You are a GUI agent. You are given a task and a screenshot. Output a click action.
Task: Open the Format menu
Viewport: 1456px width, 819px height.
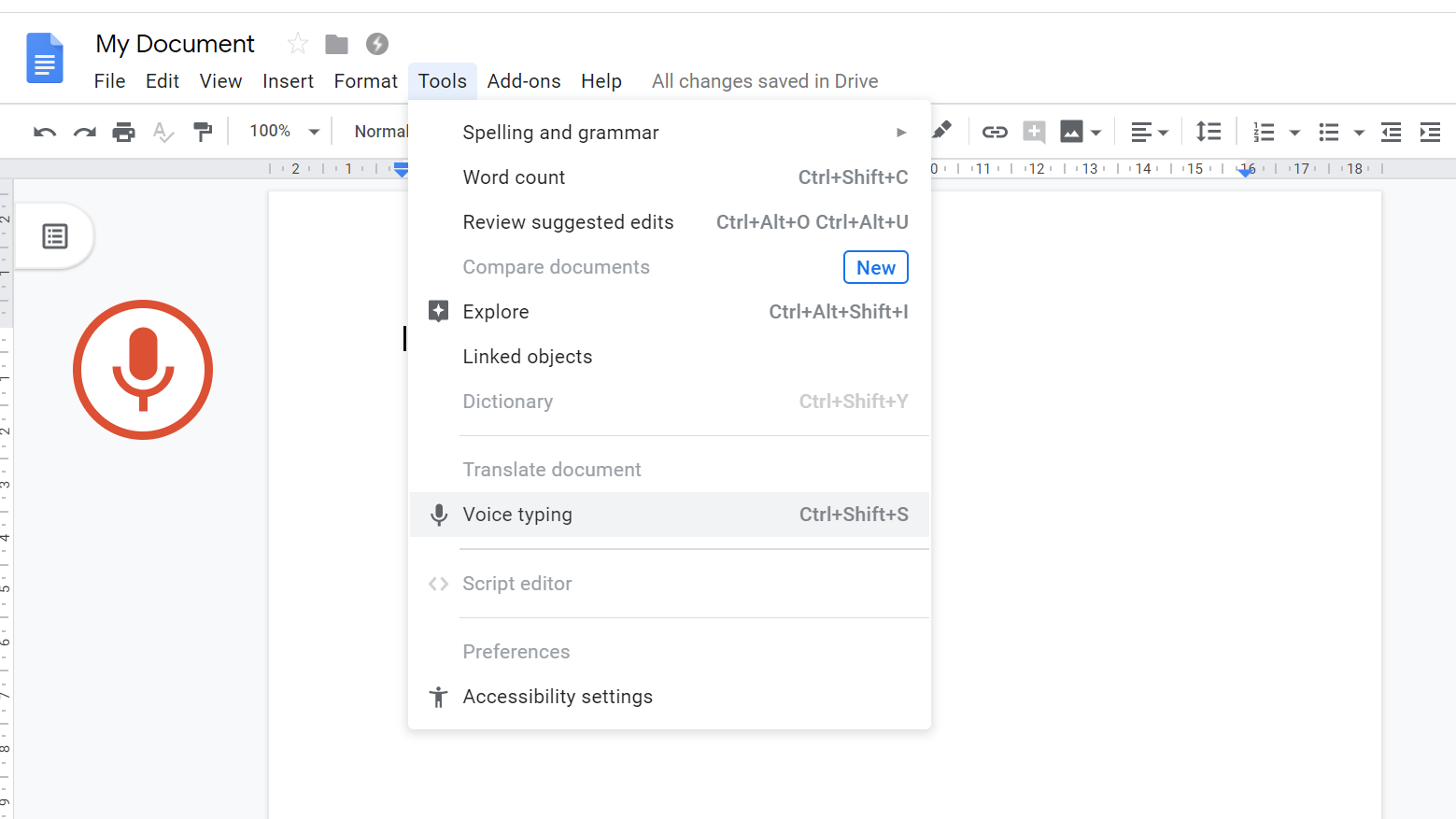[x=366, y=81]
